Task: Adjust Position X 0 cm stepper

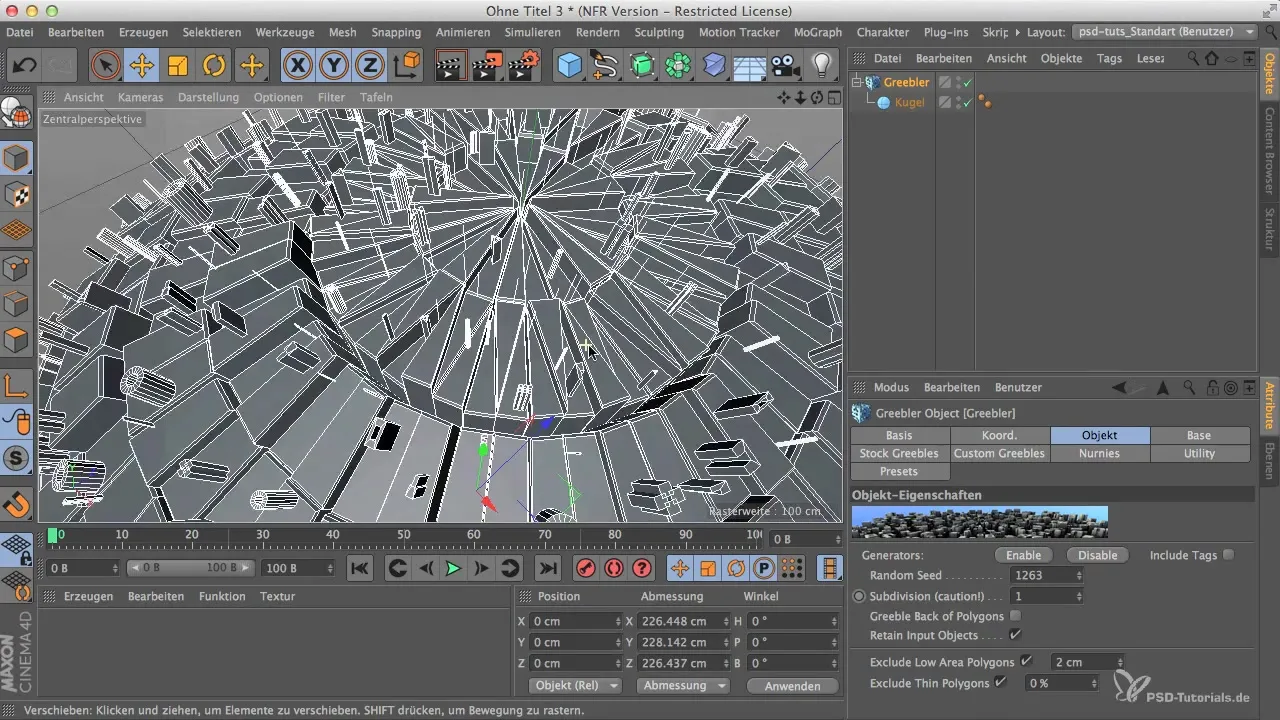Action: pyautogui.click(x=617, y=621)
